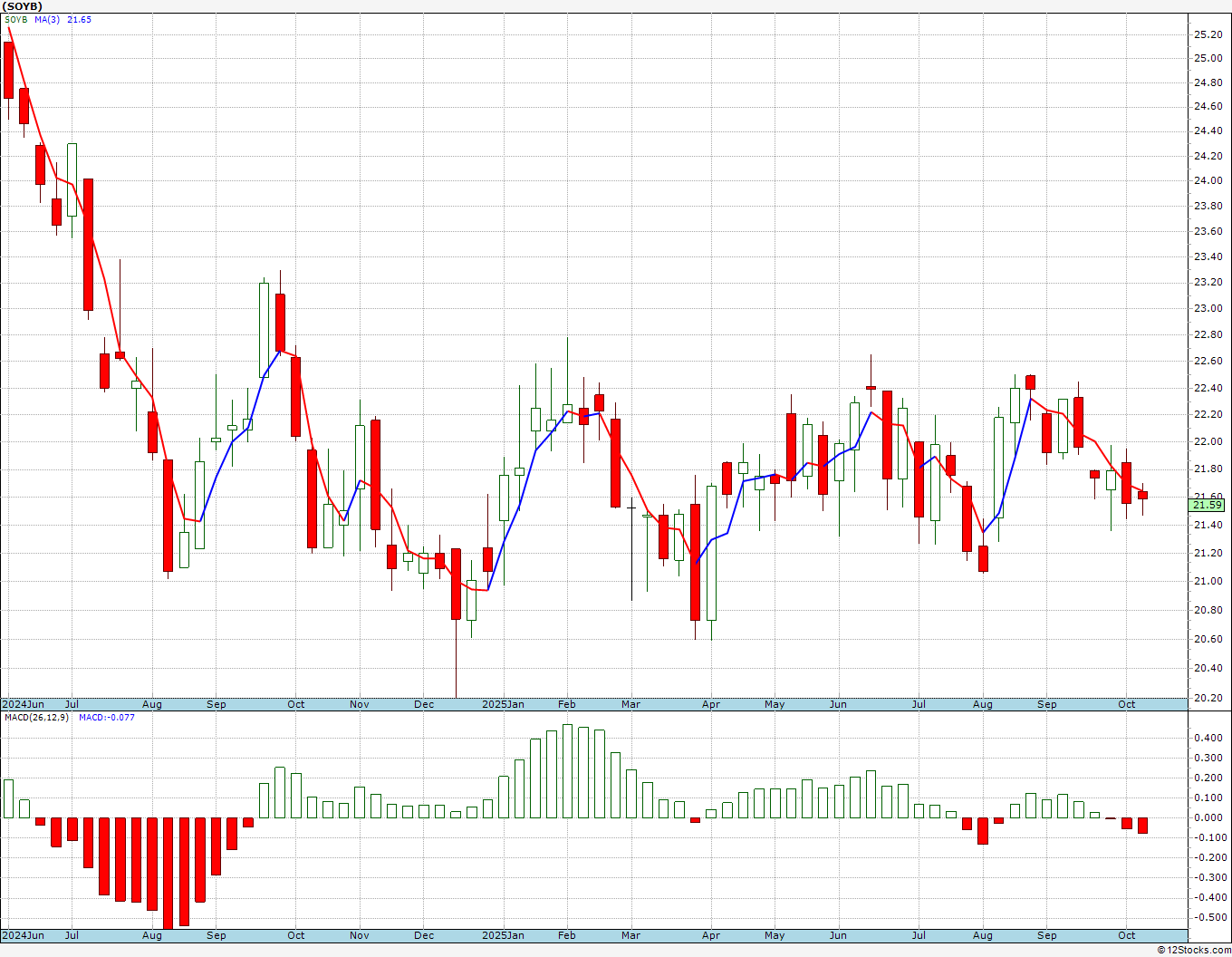
Task: Click 2025Jan on the price chart time axis
Action: [x=503, y=704]
